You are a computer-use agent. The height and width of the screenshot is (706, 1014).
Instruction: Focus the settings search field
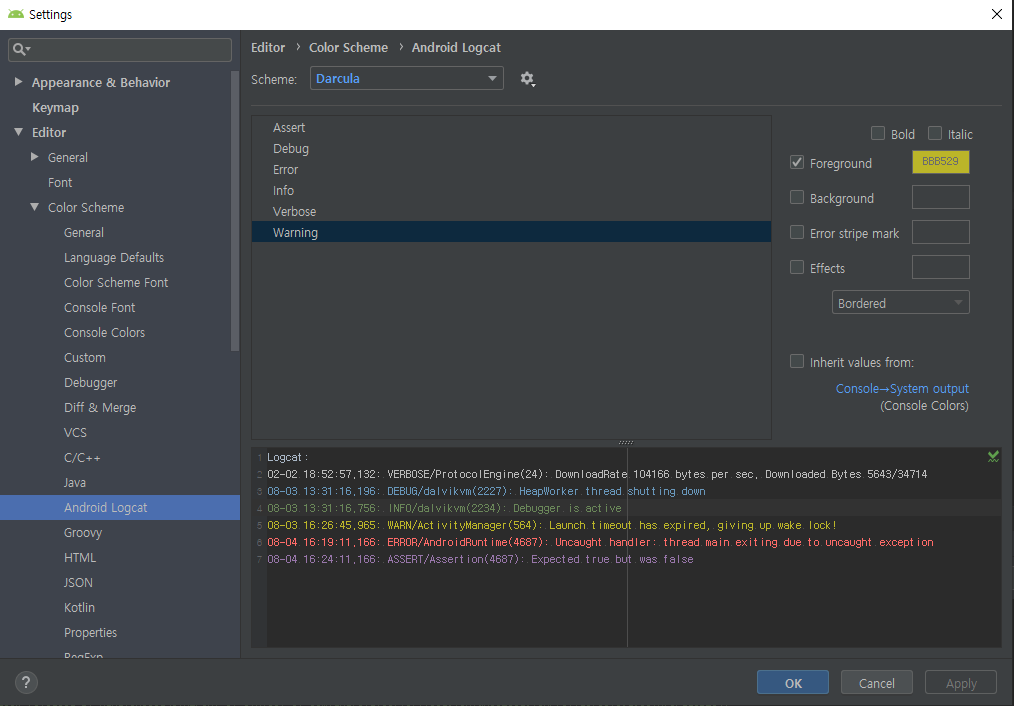click(120, 49)
